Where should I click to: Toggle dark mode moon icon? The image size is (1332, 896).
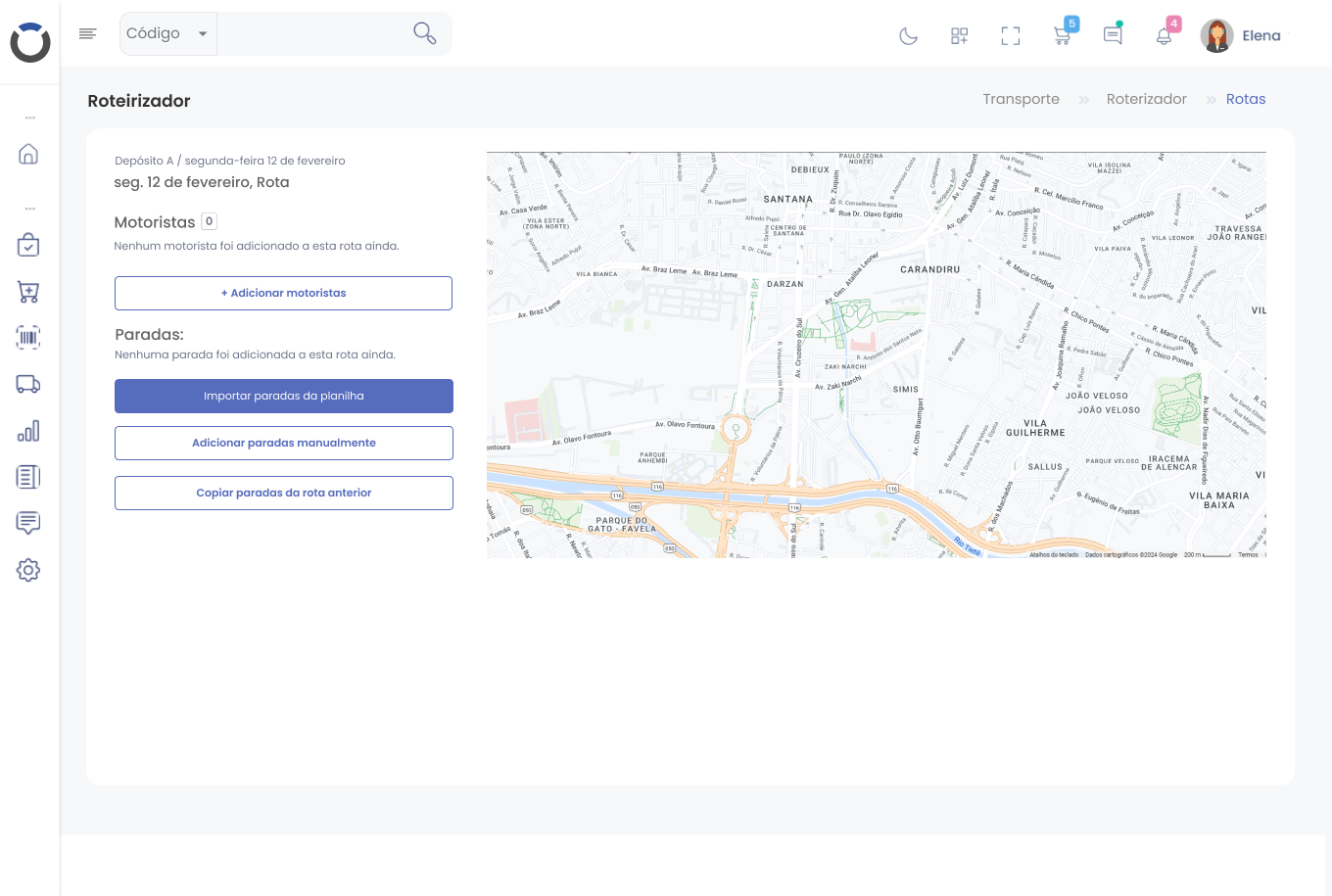click(909, 36)
